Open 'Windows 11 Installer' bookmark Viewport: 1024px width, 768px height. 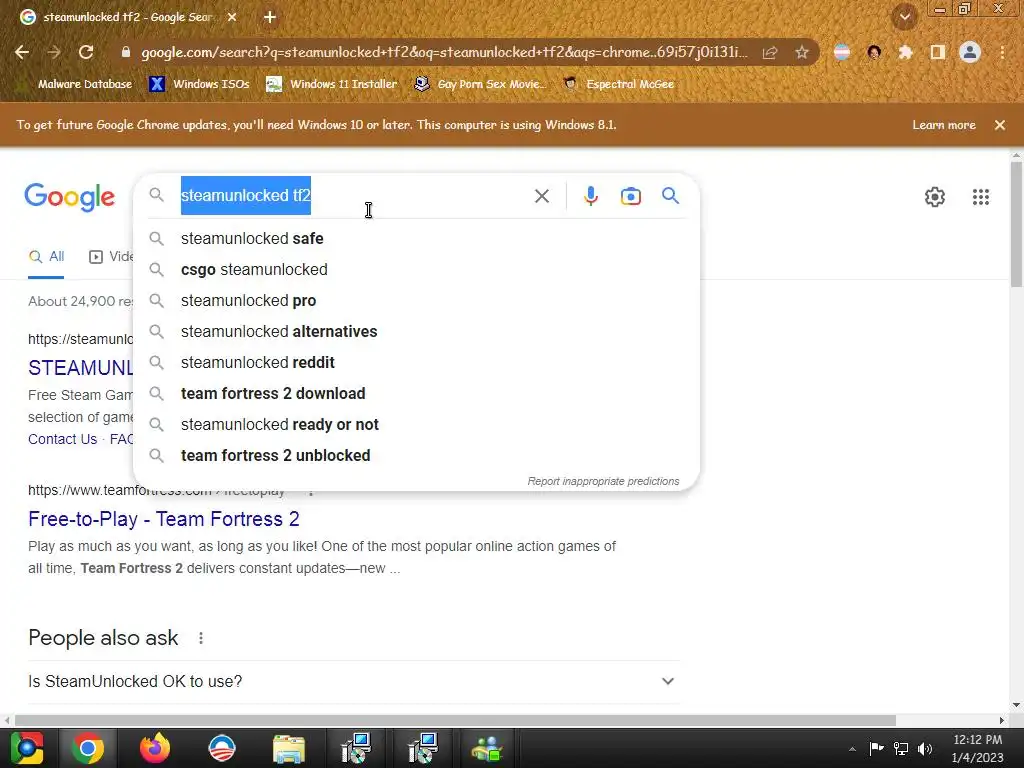332,84
